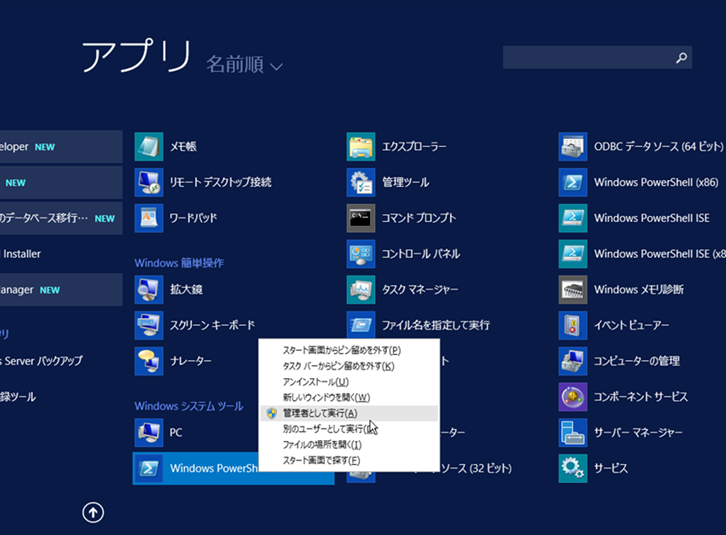Click the データベース移行 NEW tile
The width and height of the screenshot is (726, 535).
tap(61, 218)
